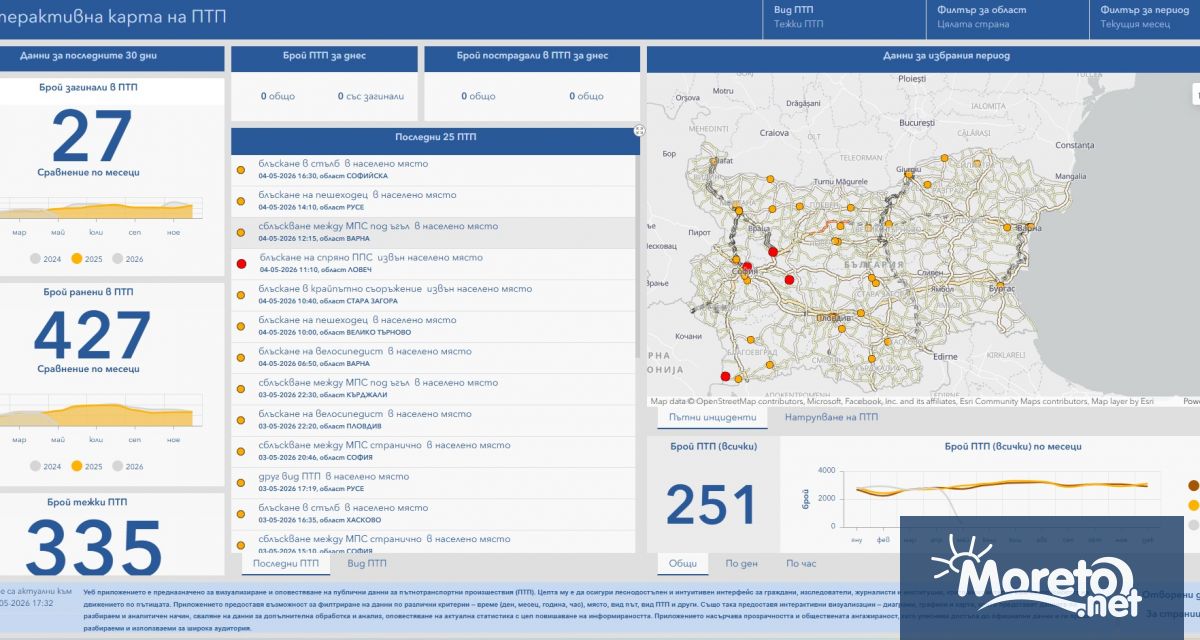The width and height of the screenshot is (1200, 640).
Task: Click the 251 total accidents count
Action: pos(711,505)
